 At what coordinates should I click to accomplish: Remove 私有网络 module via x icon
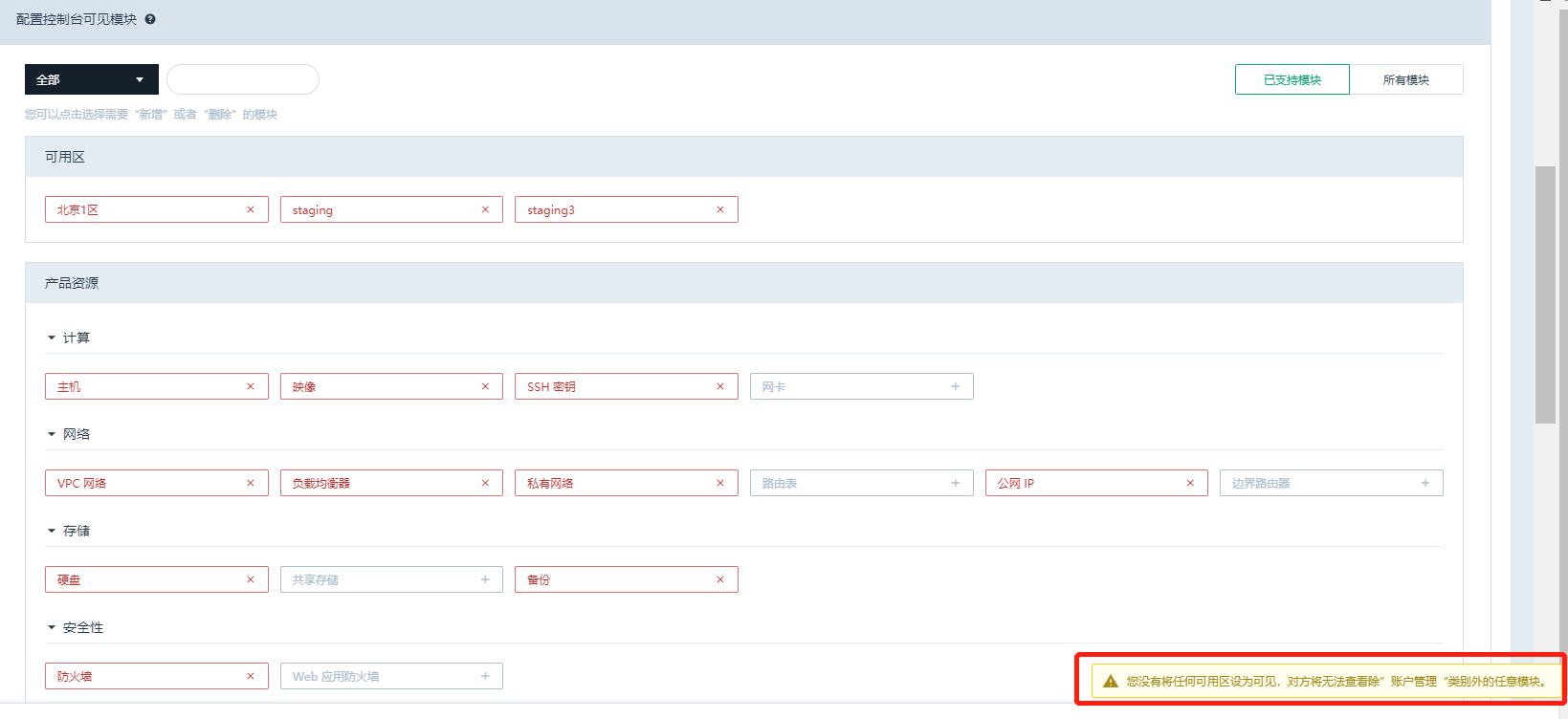[720, 483]
